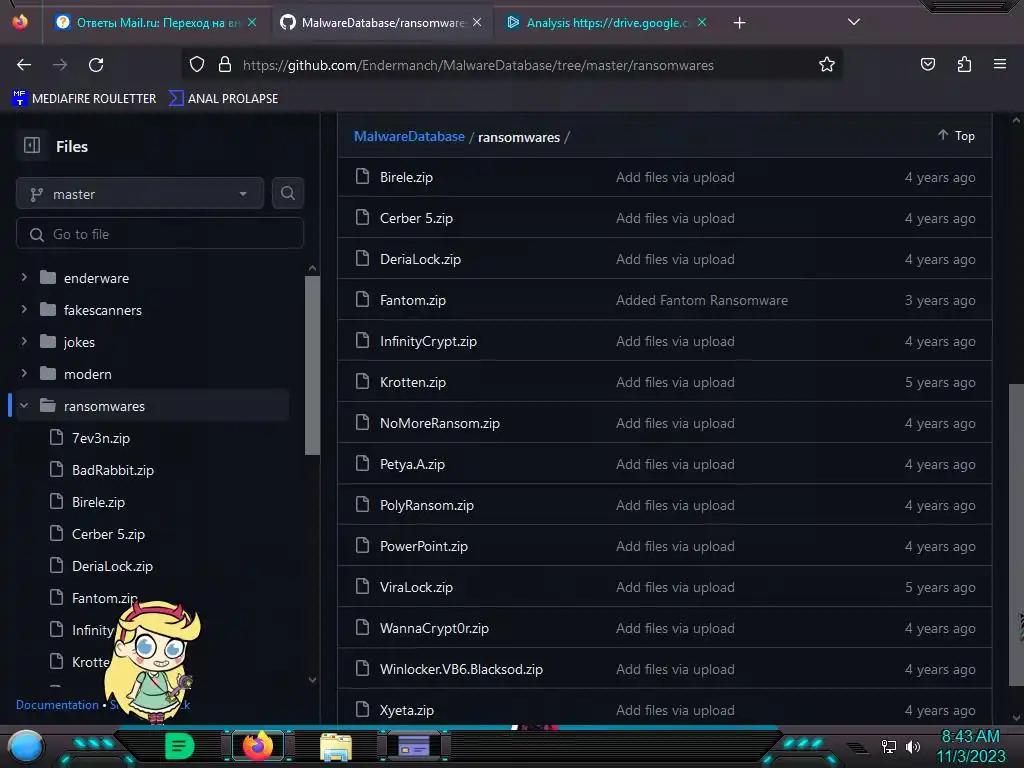Open the master branch dropdown
The height and width of the screenshot is (768, 1024).
coord(140,194)
